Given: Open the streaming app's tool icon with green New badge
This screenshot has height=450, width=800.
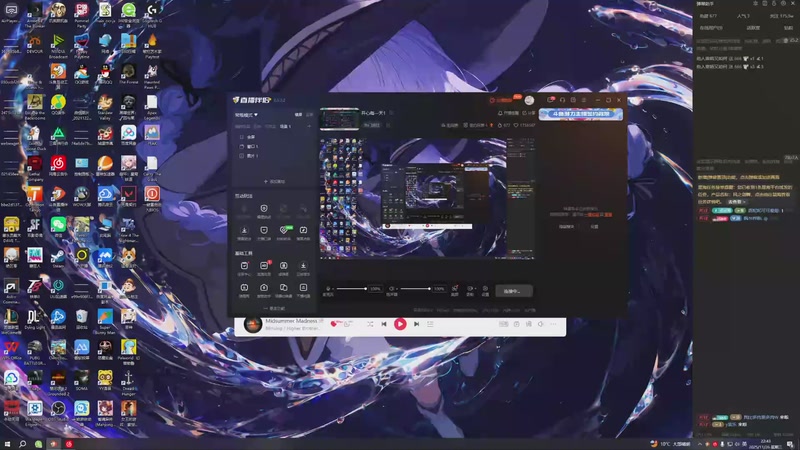Looking at the screenshot, I should point(284,231).
